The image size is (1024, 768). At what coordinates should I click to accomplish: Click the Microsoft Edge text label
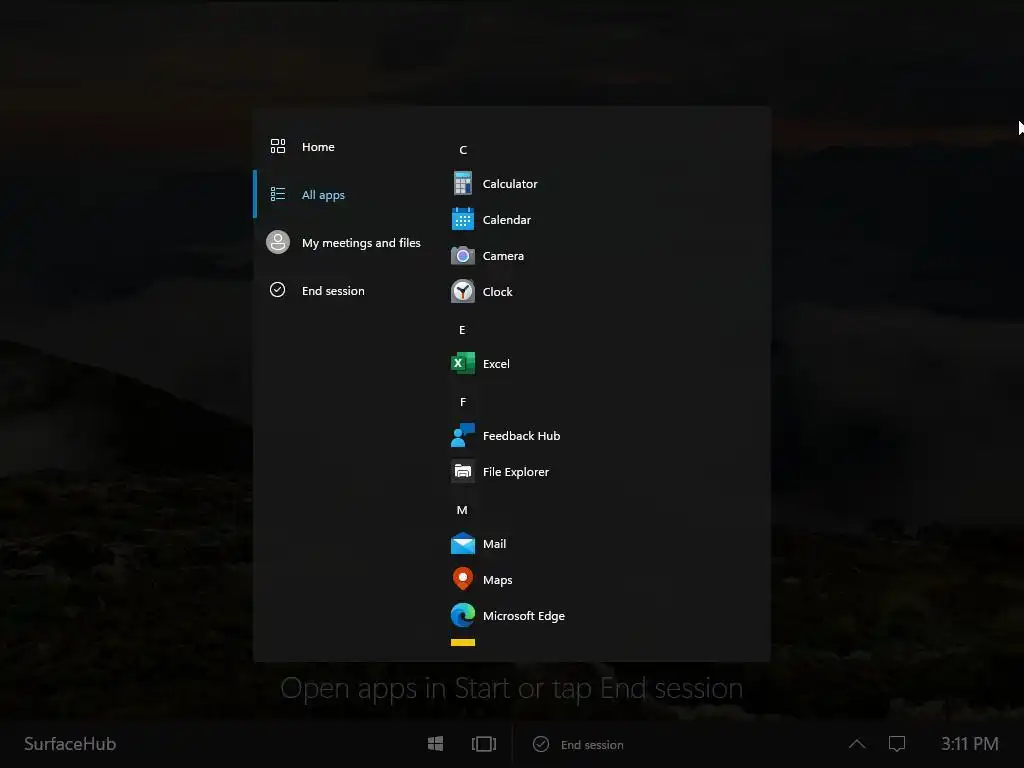[524, 616]
